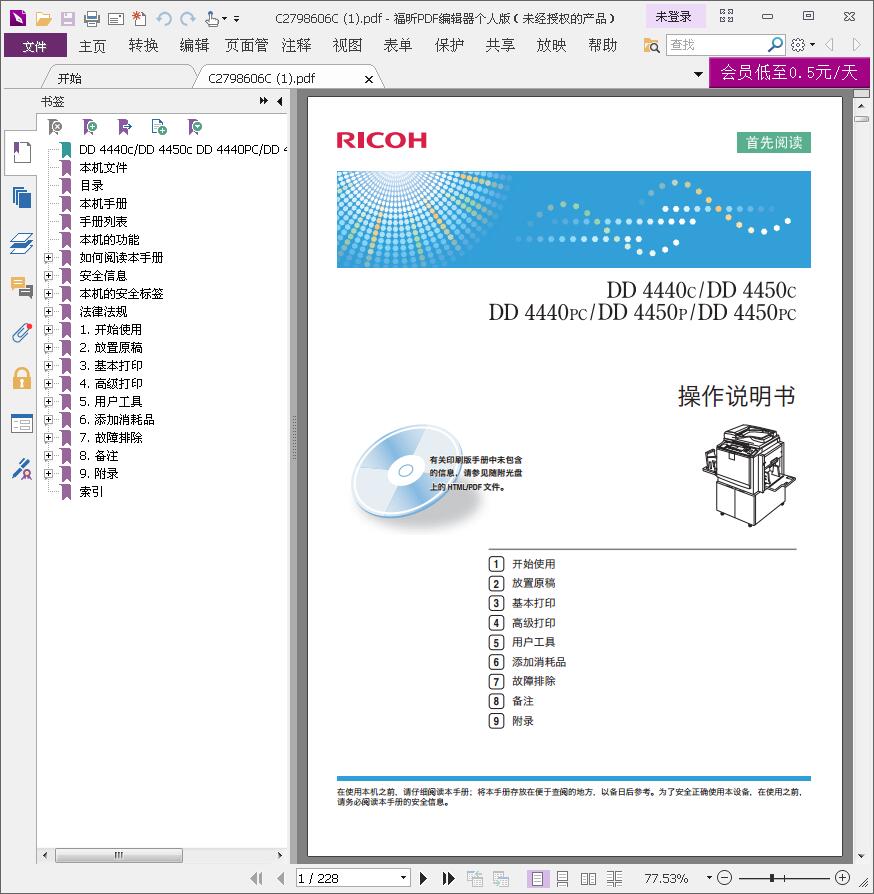Go to previous page arrow

(281, 878)
